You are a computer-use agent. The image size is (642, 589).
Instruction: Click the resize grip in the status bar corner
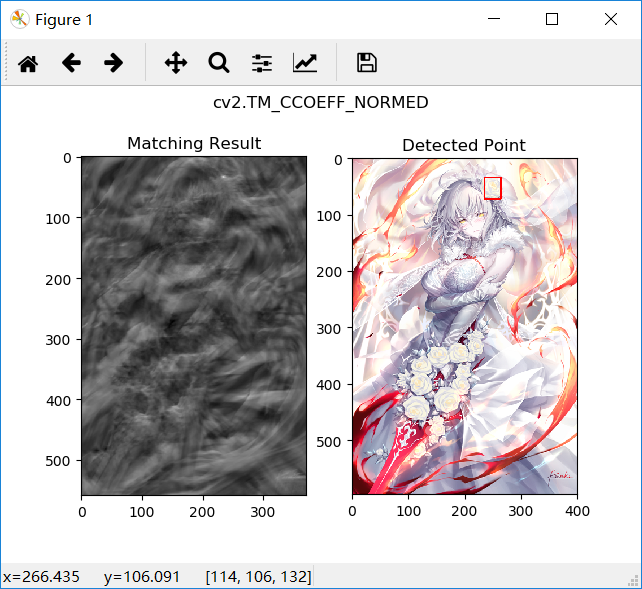(633, 580)
